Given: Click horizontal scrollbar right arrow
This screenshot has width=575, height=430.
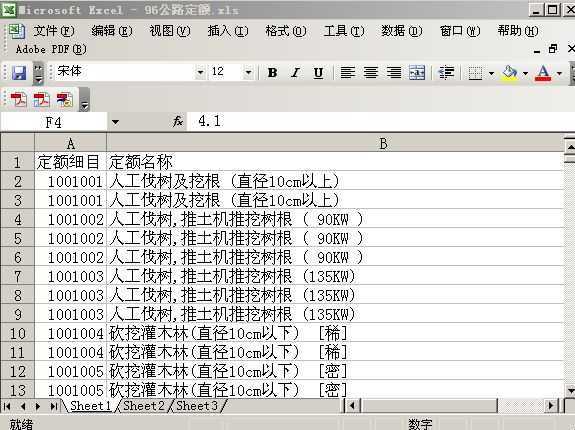Looking at the screenshot, I should 550,406.
